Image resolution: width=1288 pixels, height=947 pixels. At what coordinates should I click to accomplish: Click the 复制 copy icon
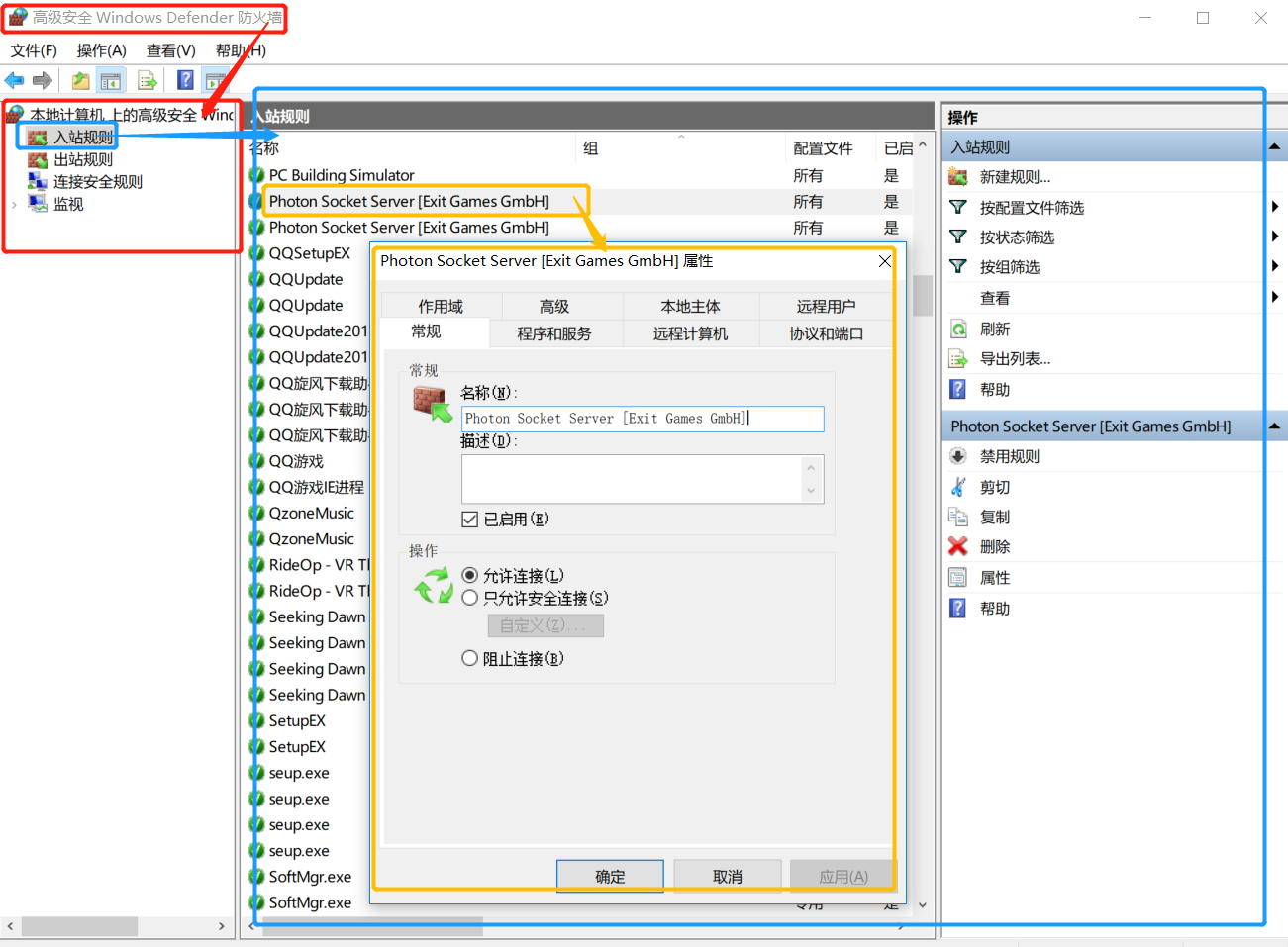point(958,517)
